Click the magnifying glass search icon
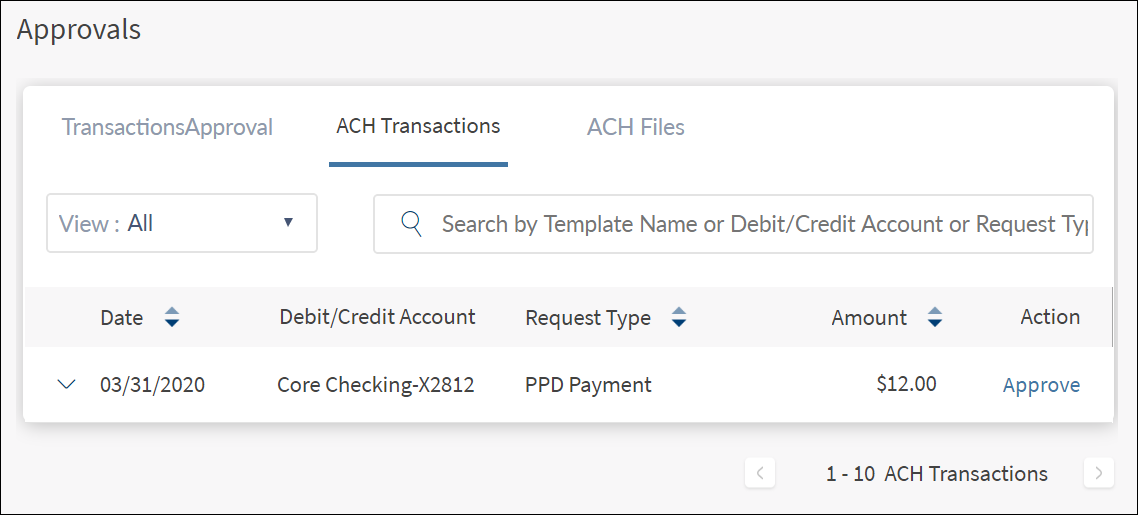 tap(411, 223)
